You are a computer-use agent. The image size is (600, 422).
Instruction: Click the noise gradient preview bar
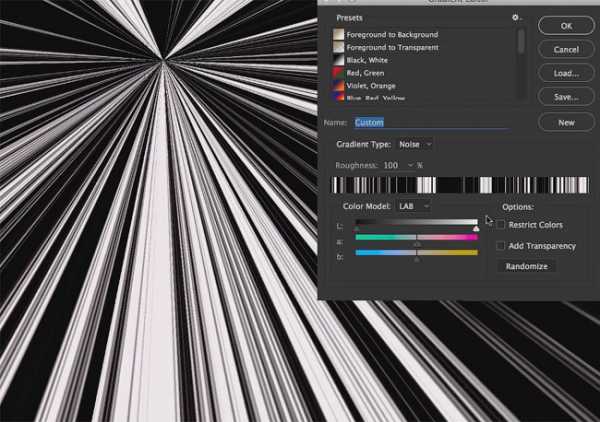pyautogui.click(x=460, y=185)
